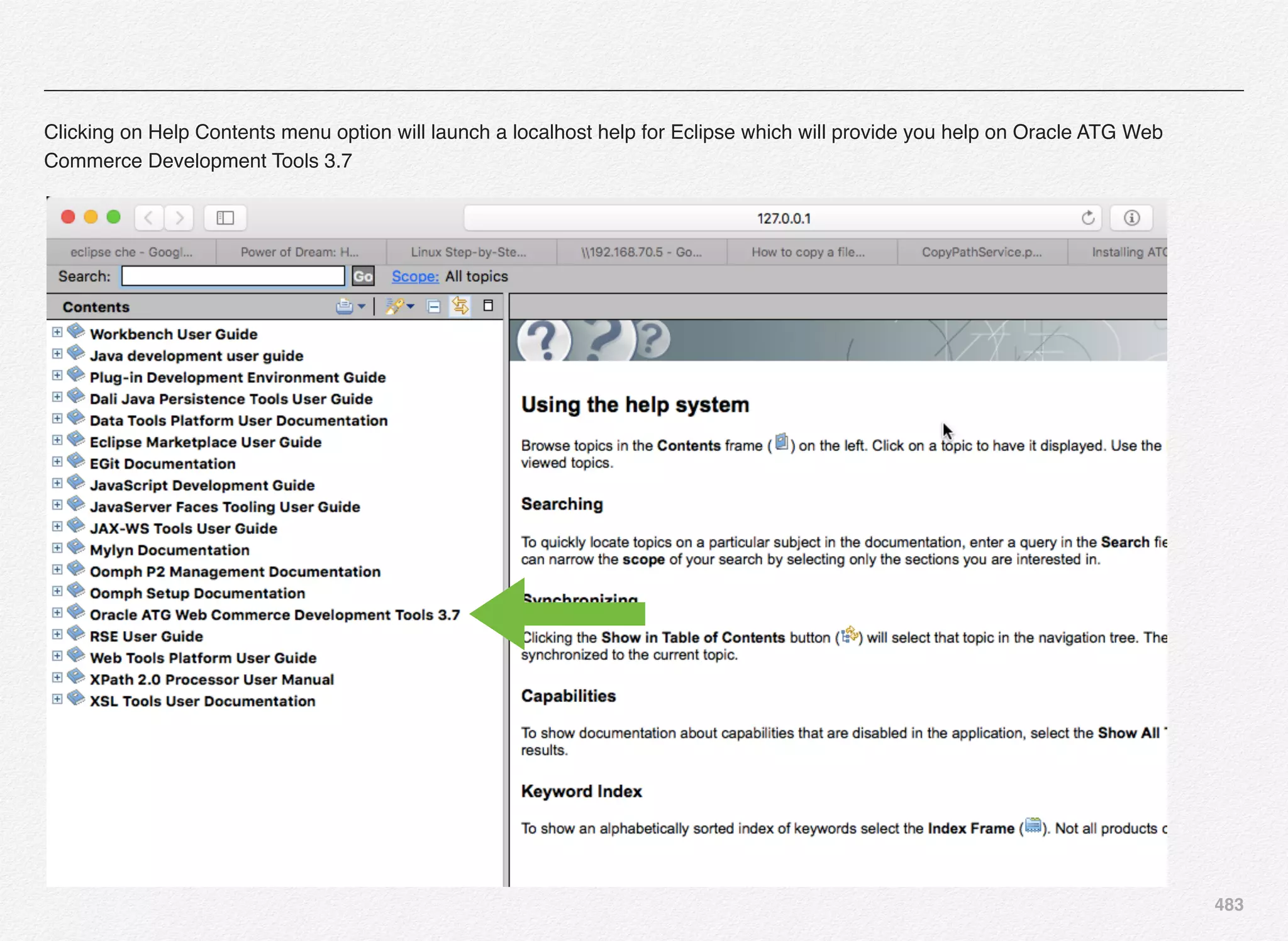Click the Collapse All icon in Contents toolbar
The height and width of the screenshot is (941, 1288).
tap(433, 306)
